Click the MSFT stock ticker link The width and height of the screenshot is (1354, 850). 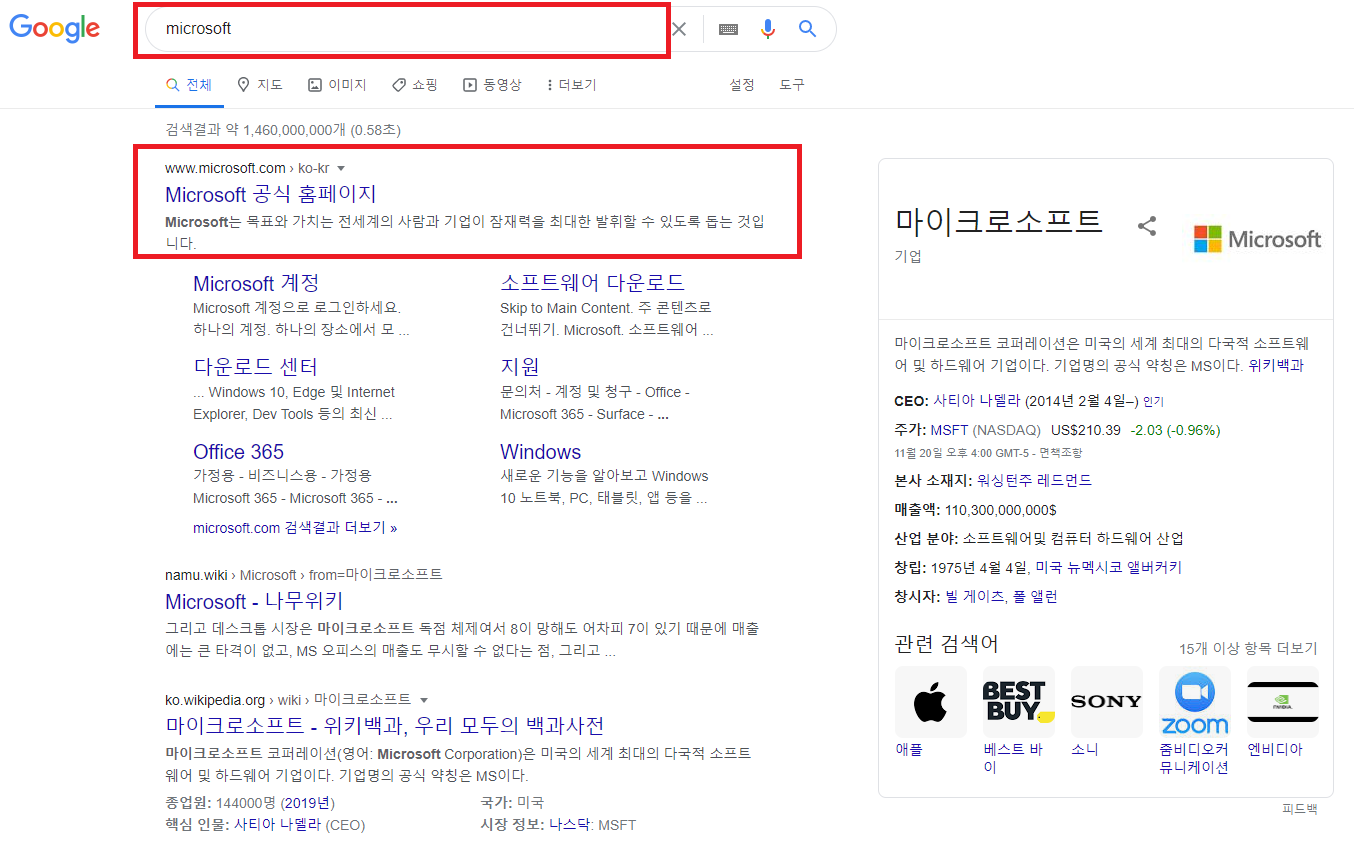point(949,430)
